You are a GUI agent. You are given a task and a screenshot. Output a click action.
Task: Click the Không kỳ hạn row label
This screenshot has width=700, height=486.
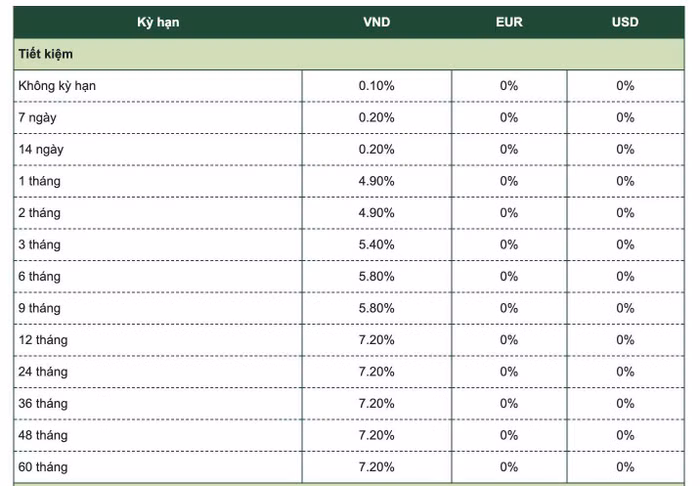pyautogui.click(x=57, y=86)
